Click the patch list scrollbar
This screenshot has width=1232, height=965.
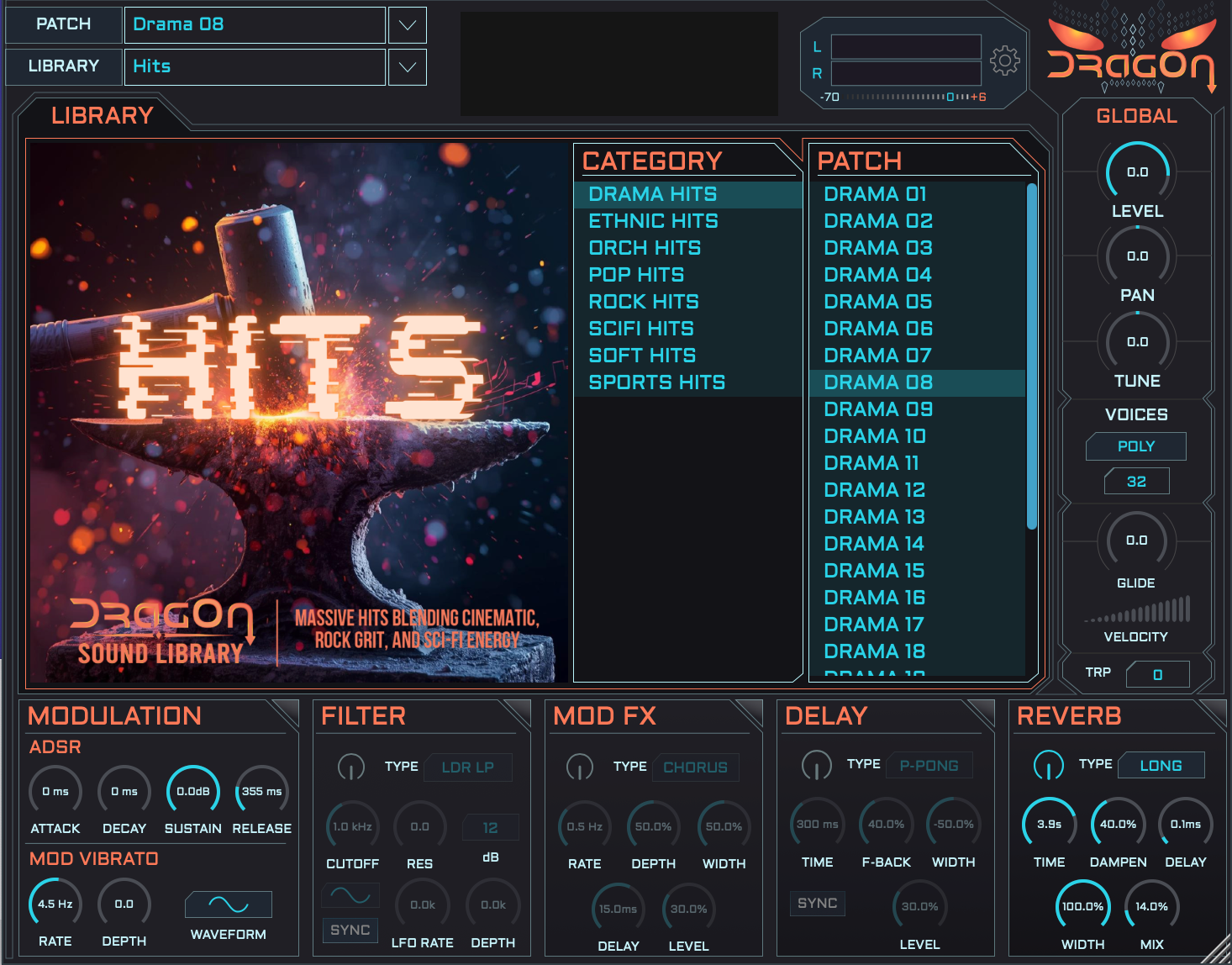click(x=1031, y=356)
